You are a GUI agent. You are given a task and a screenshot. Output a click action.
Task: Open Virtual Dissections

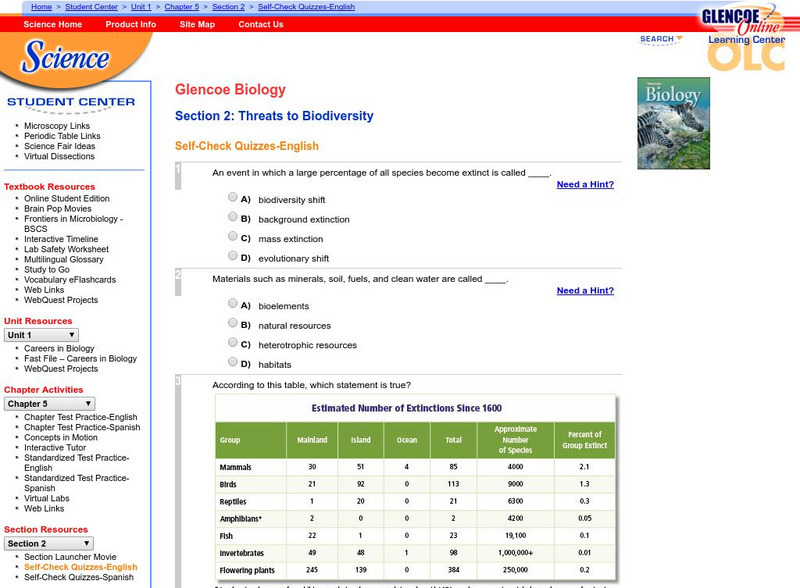tap(59, 156)
